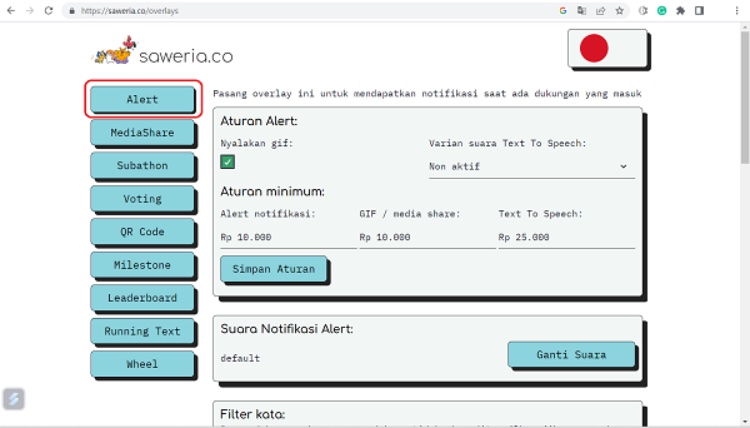Image resolution: width=750 pixels, height=428 pixels.
Task: Open the Google icon in address bar
Action: click(x=563, y=11)
